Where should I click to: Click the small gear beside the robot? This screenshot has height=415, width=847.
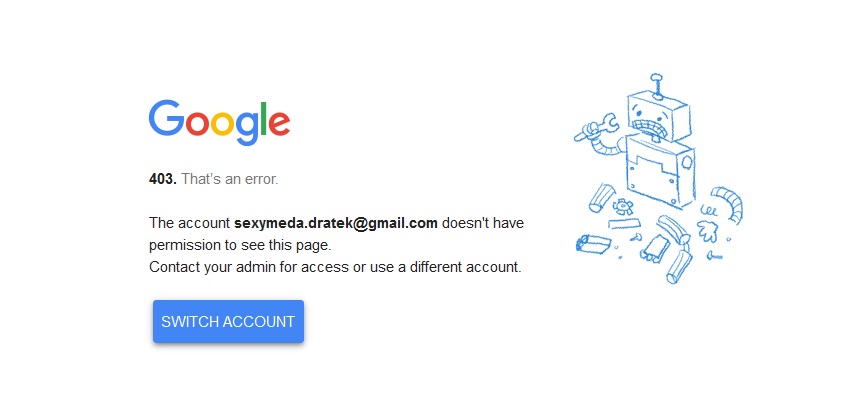point(623,205)
